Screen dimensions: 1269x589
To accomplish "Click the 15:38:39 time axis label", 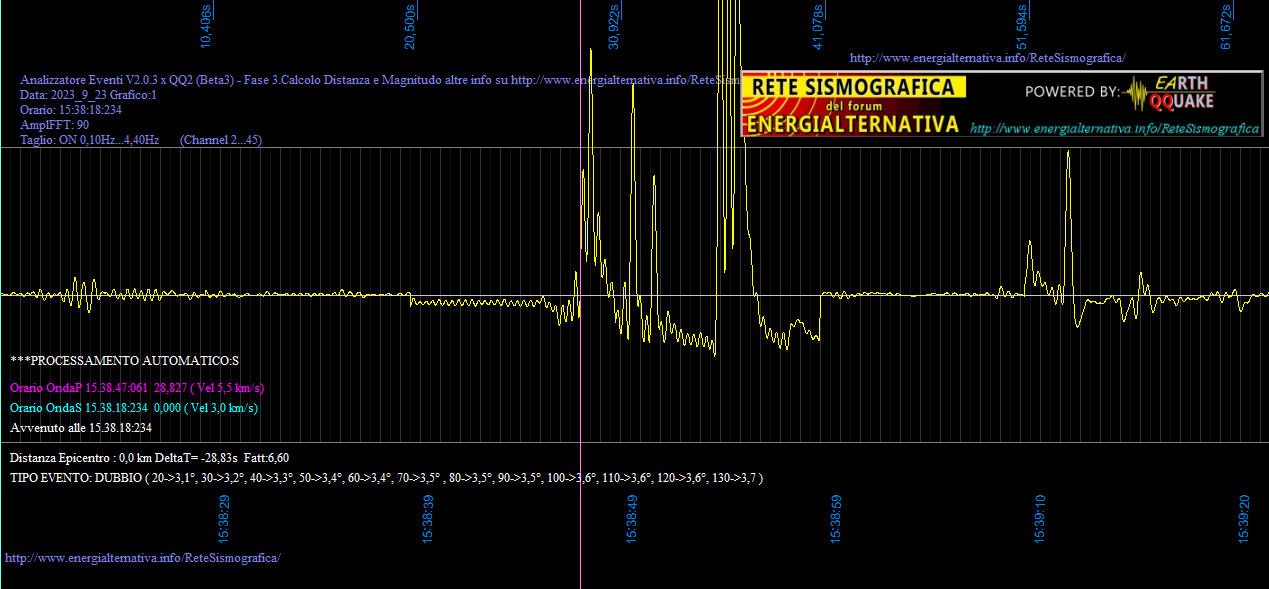I will coord(429,518).
